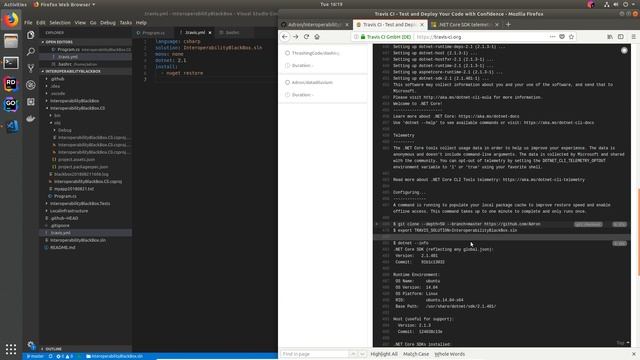Open Files from the Ubuntu dock
Viewport: 640px width, 360px height.
pos(11,41)
